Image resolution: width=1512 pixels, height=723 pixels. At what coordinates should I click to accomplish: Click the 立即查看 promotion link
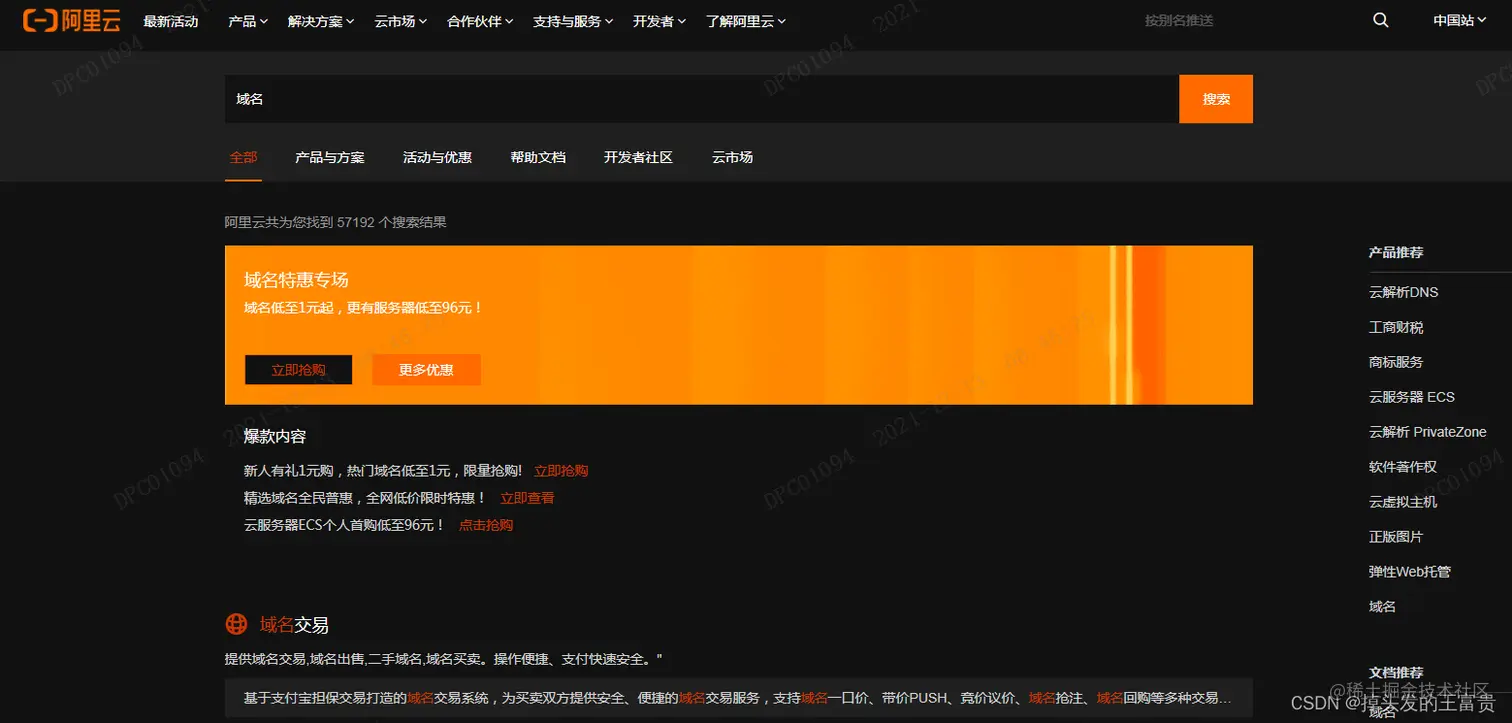tap(526, 497)
